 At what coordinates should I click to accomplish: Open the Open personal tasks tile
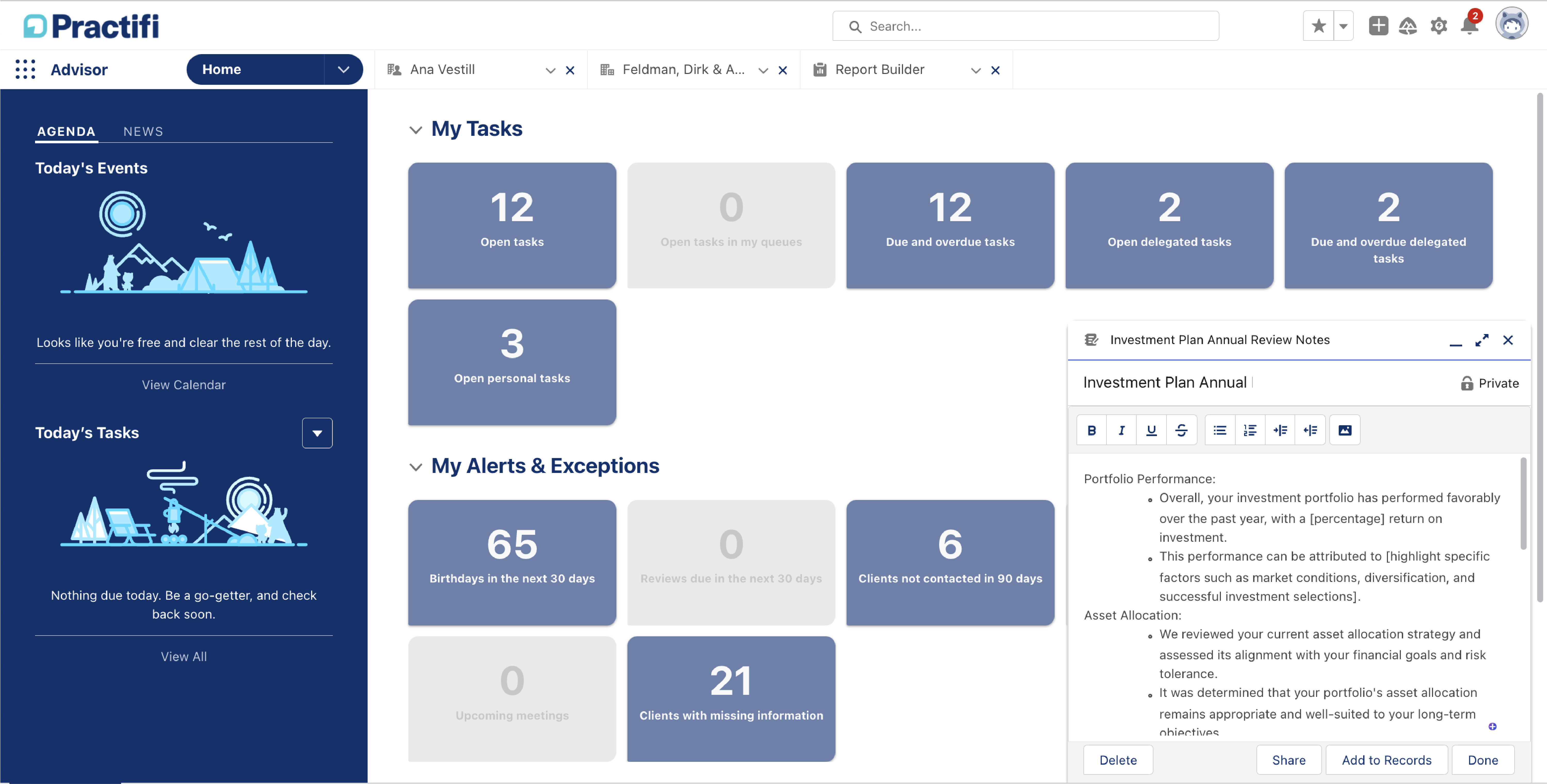(512, 362)
